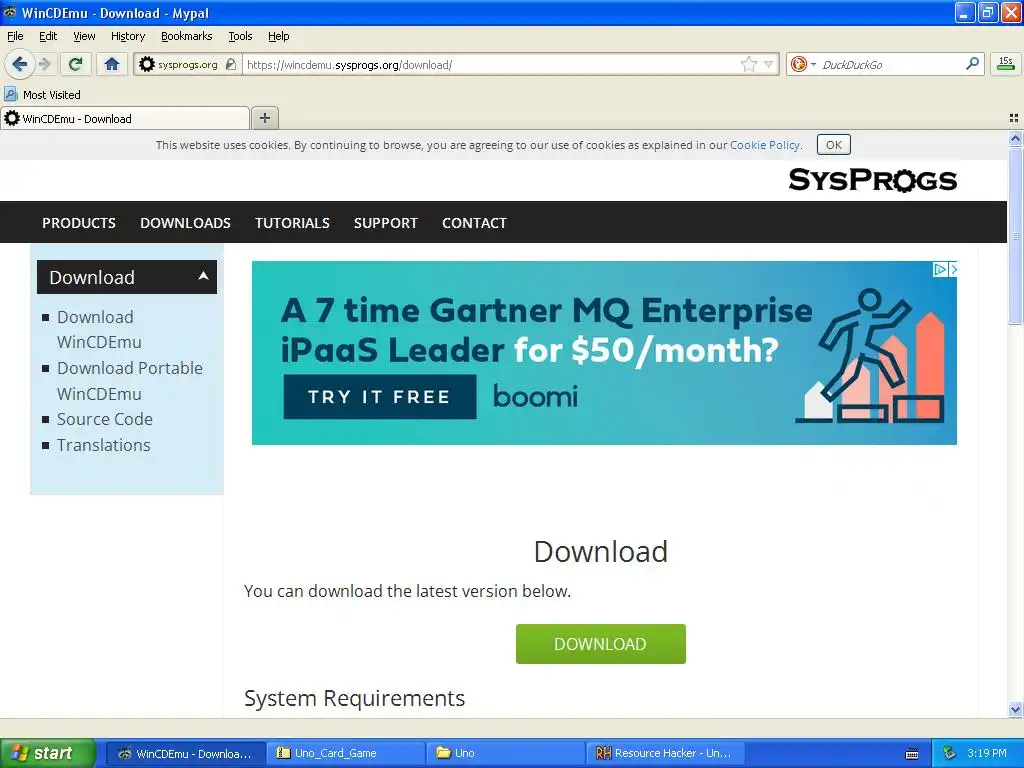The width and height of the screenshot is (1024, 768).
Task: Accept cookies with the OK button
Action: [x=834, y=145]
